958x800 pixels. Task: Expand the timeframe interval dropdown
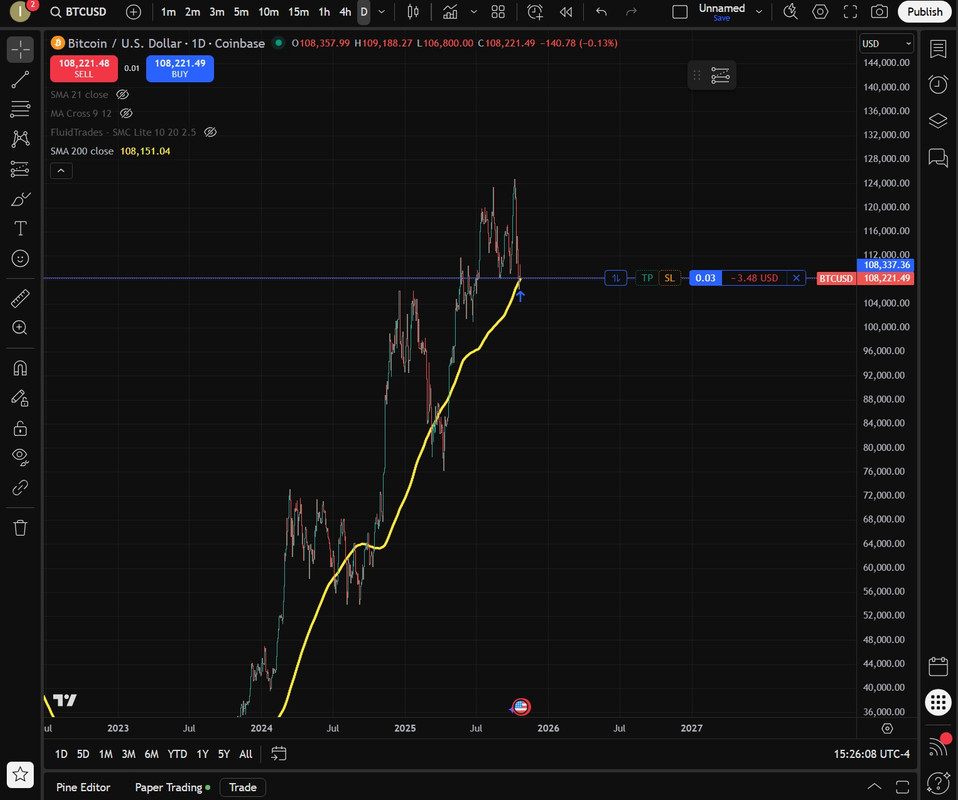382,12
